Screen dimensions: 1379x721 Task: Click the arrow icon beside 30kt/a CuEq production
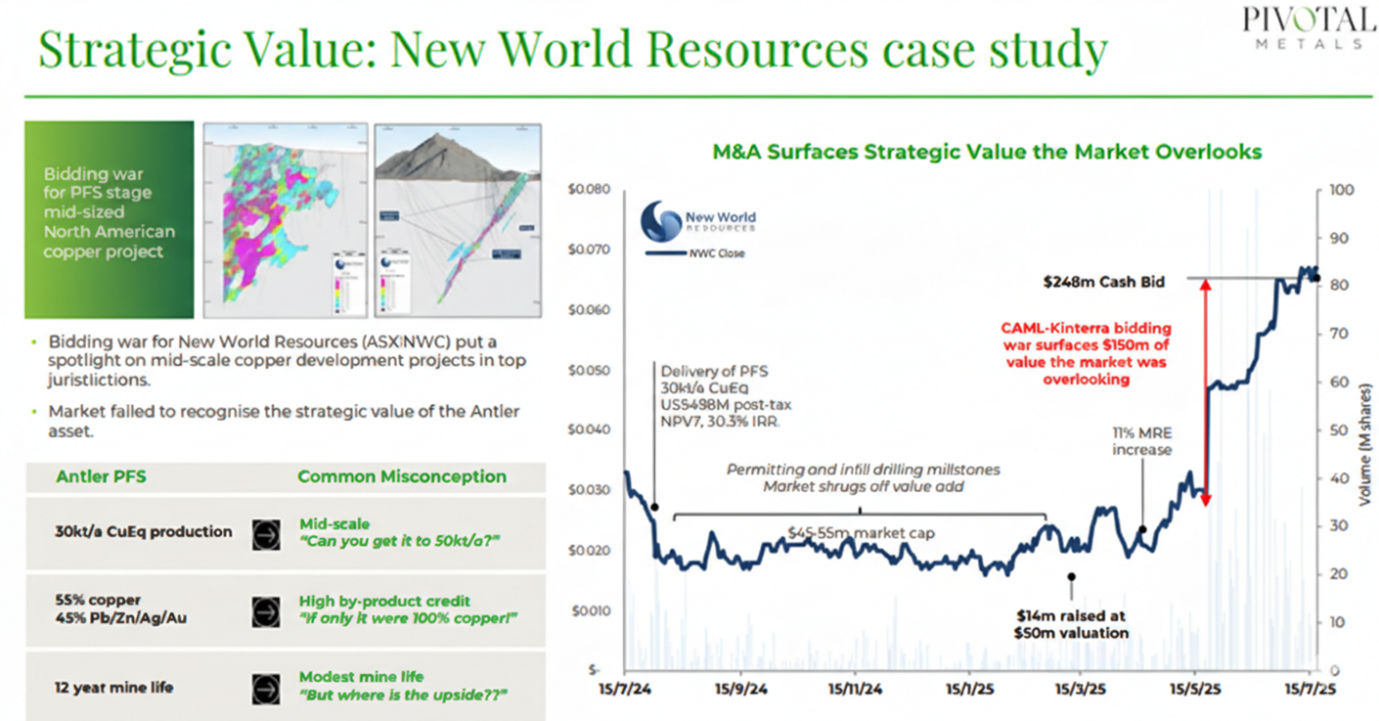coord(265,532)
